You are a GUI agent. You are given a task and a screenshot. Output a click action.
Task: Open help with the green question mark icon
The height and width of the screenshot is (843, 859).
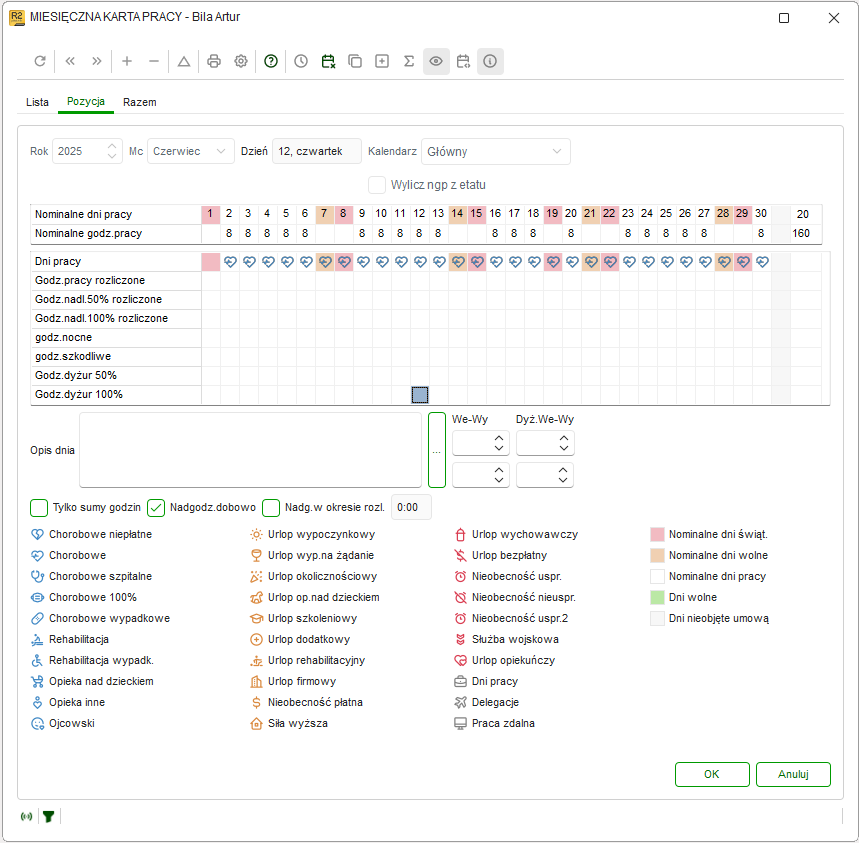271,61
